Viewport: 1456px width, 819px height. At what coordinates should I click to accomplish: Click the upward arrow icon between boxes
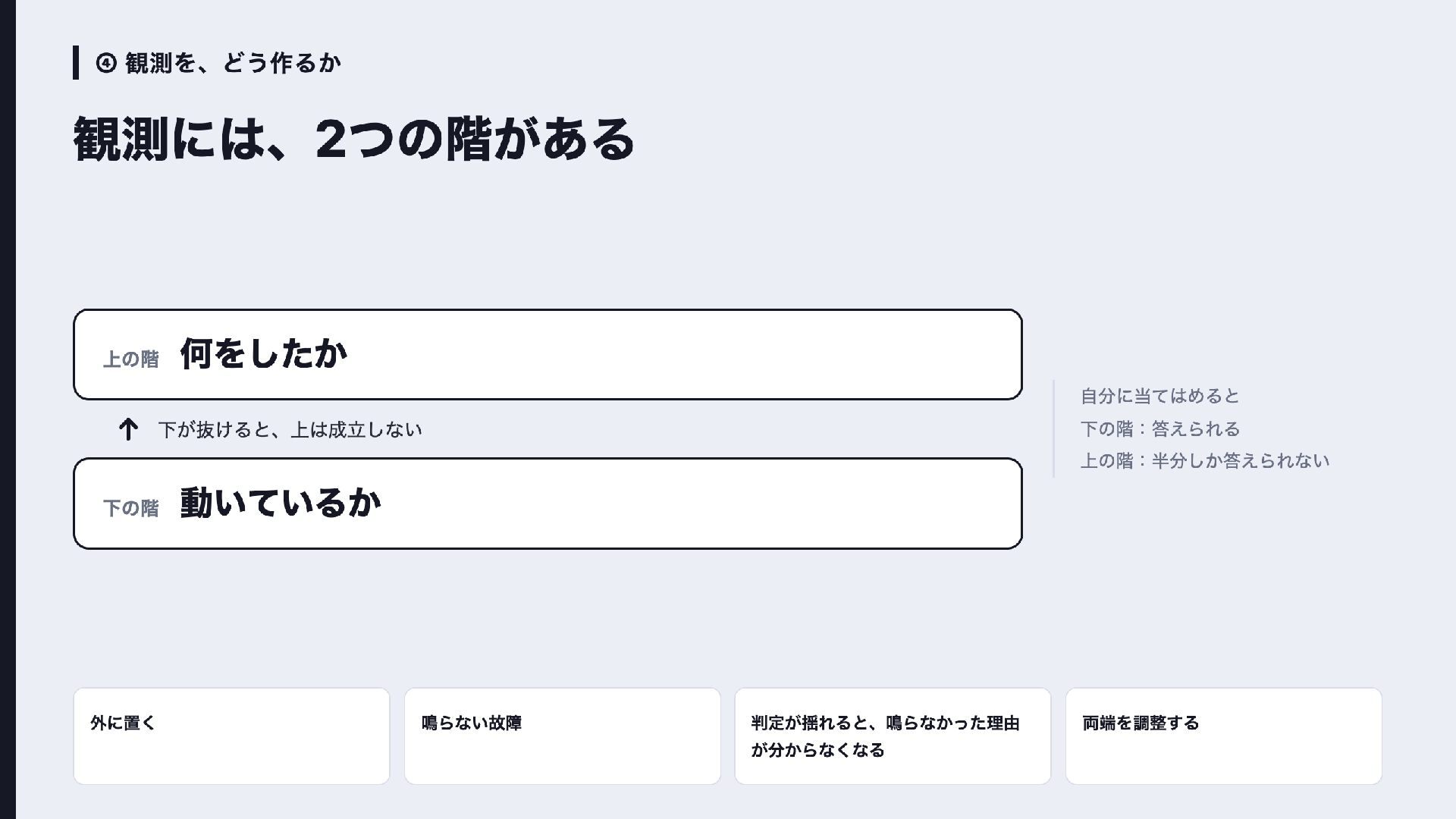[128, 429]
